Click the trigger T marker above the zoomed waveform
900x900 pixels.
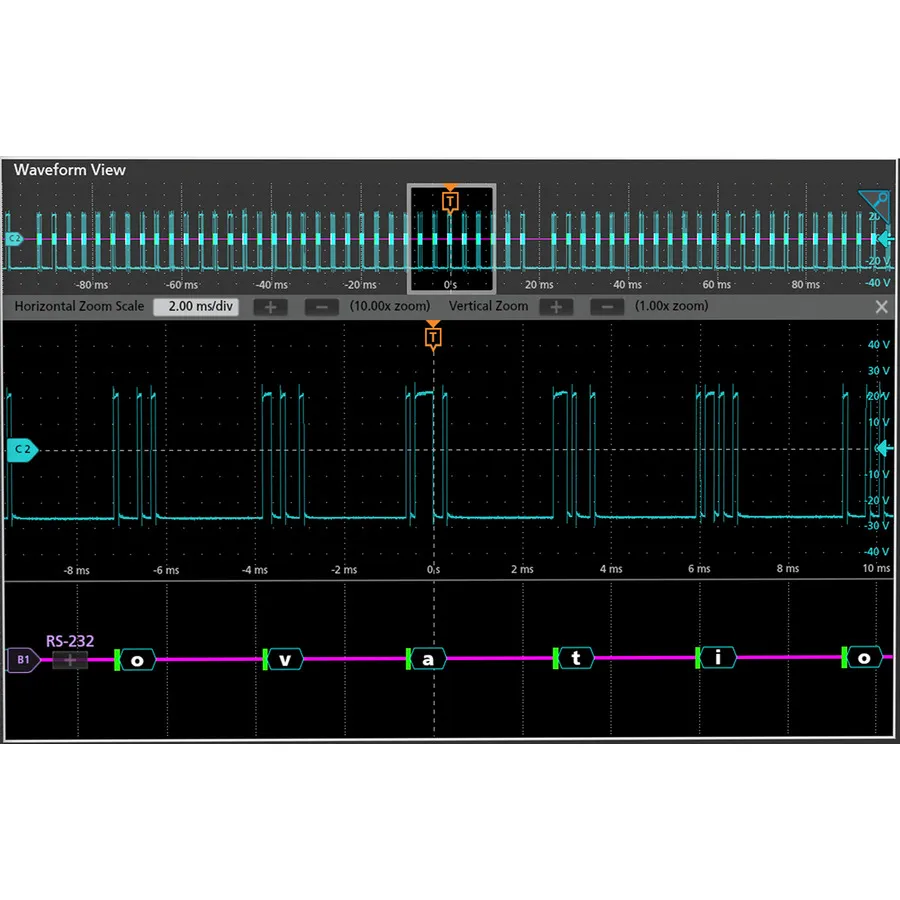(433, 337)
